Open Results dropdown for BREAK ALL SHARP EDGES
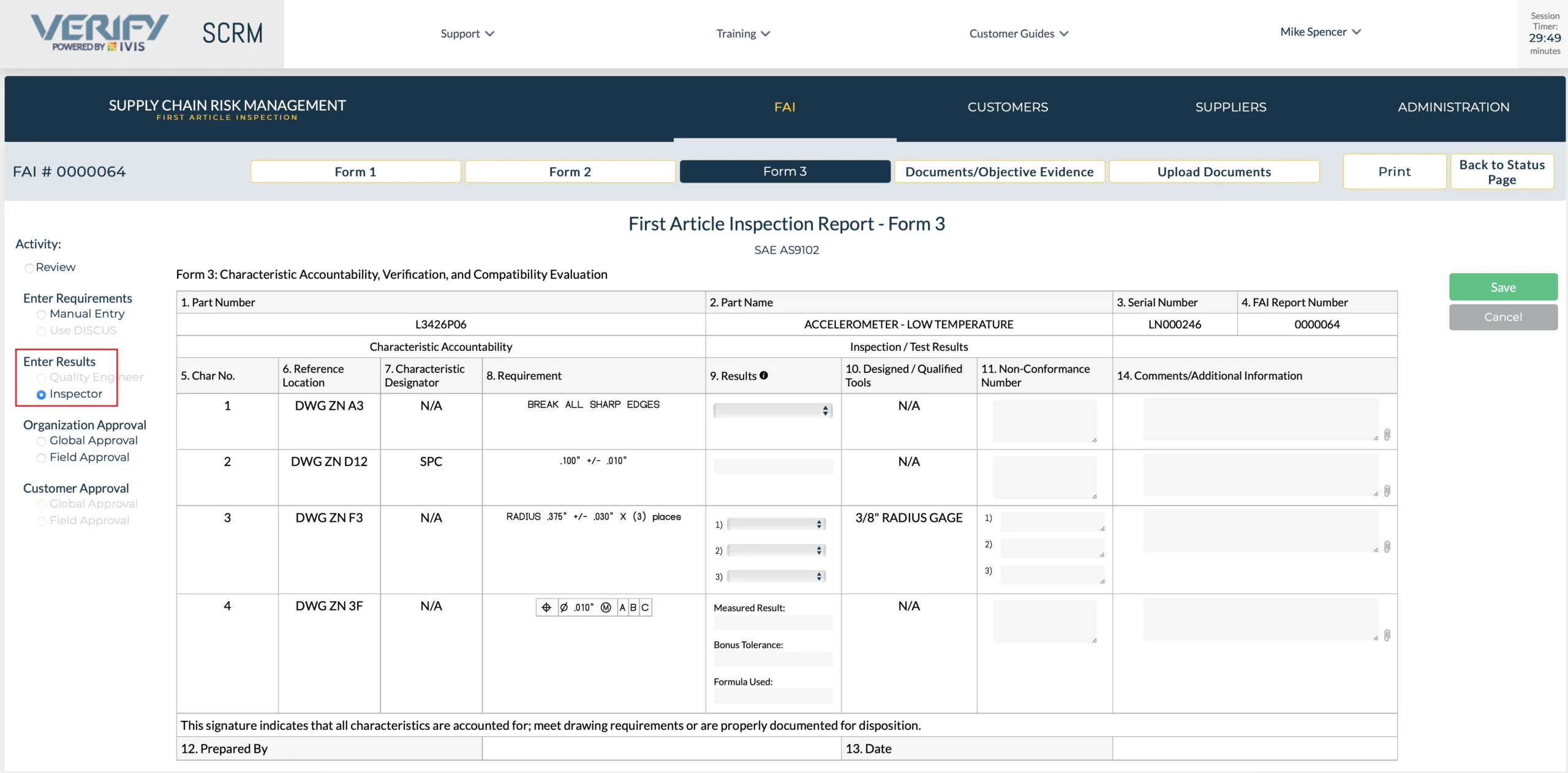This screenshot has width=1568, height=773. (x=773, y=410)
